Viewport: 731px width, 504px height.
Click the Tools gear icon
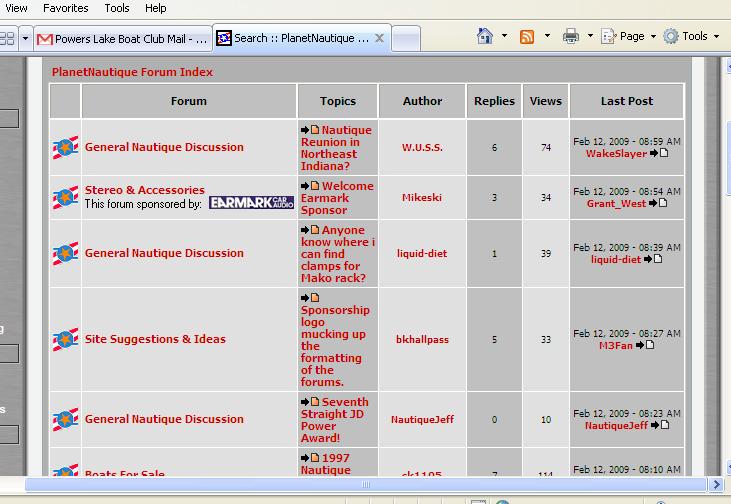[671, 36]
